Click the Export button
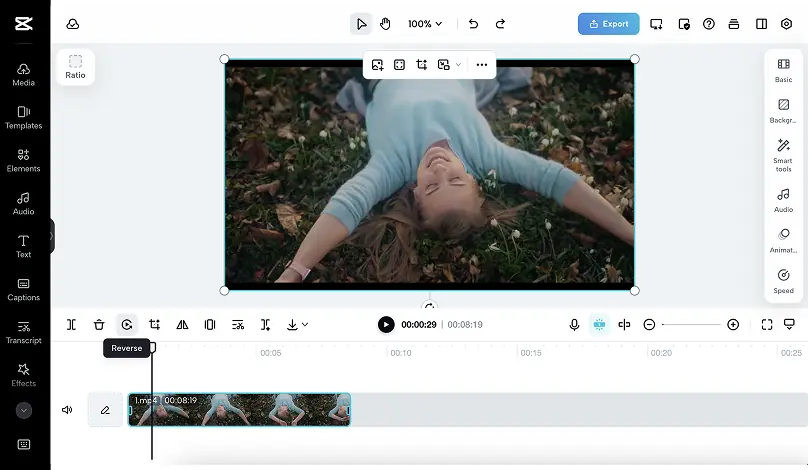This screenshot has width=808, height=470. pyautogui.click(x=608, y=24)
